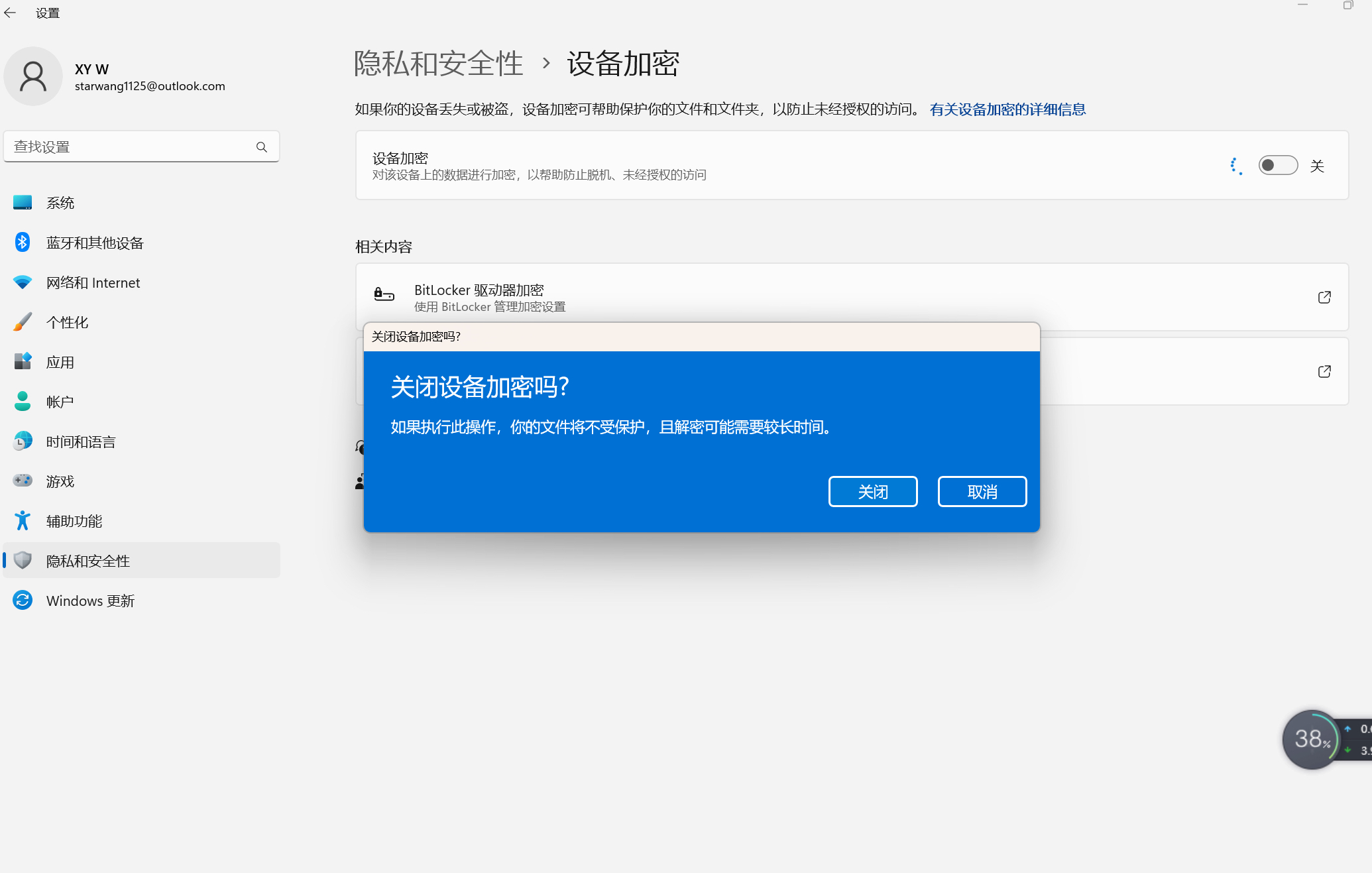Screen dimensions: 1372x873
Task: Go to 时间和语言 settings
Action: [x=81, y=442]
